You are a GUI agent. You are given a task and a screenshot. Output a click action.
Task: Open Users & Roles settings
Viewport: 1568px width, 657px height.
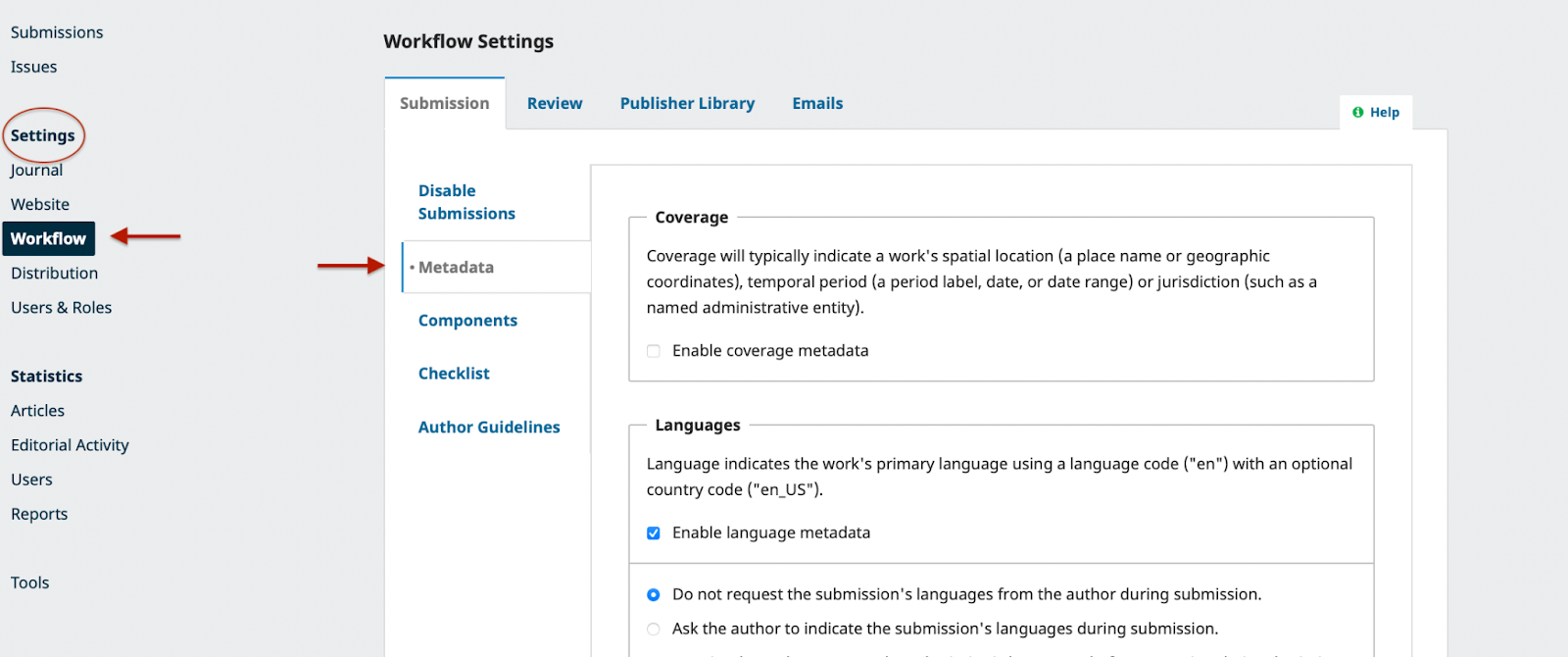pos(62,308)
